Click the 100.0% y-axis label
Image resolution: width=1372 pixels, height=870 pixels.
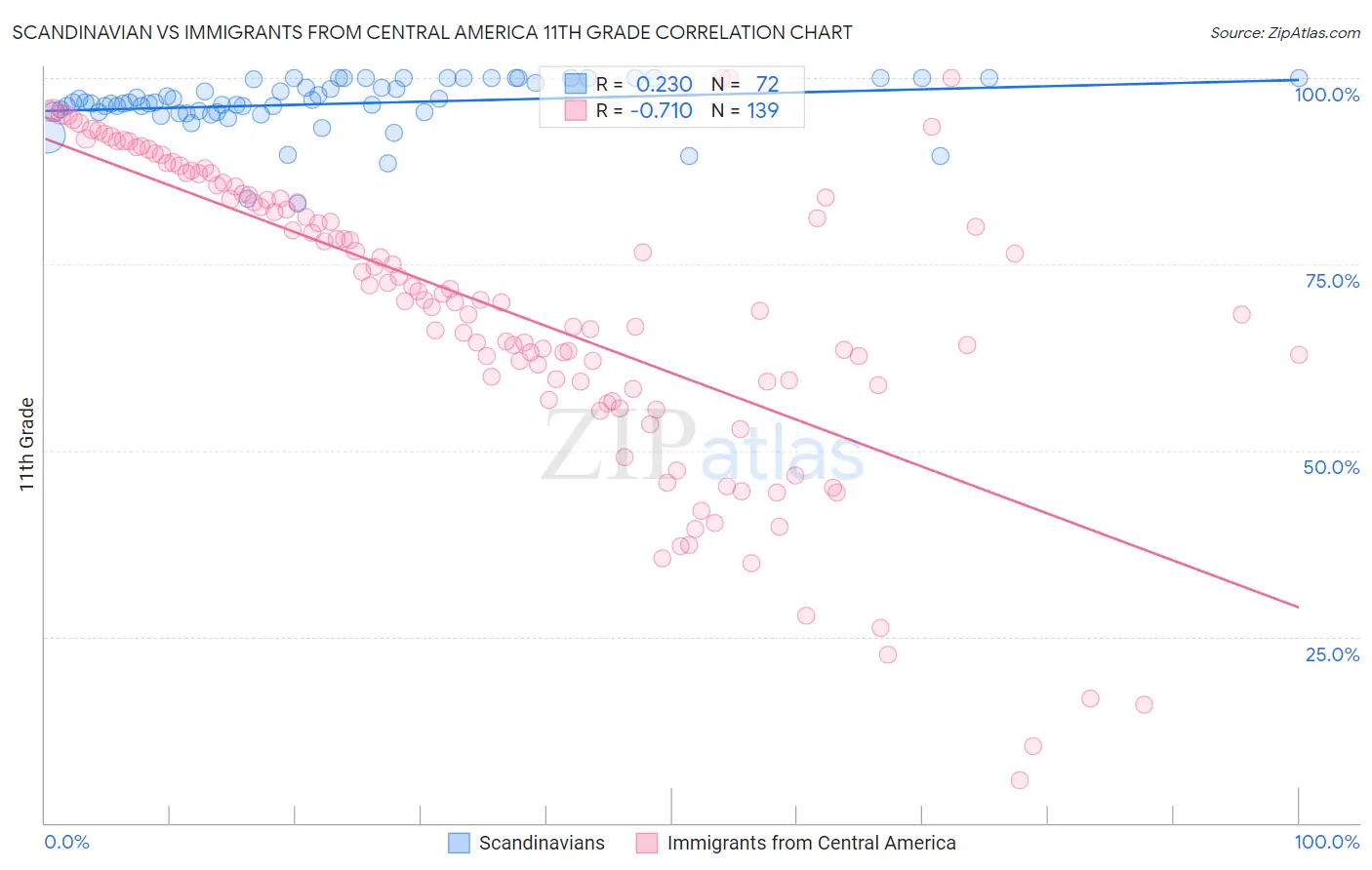coord(1327,95)
